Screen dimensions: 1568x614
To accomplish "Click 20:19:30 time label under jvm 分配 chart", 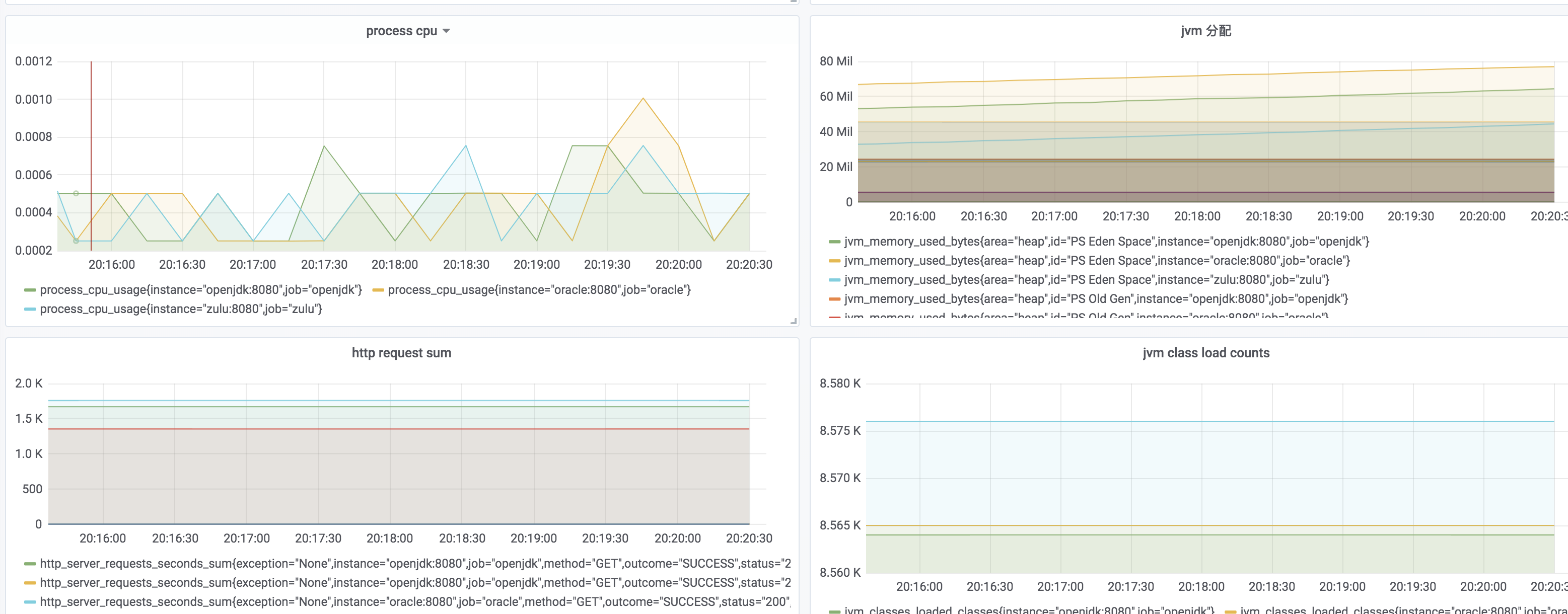I will (x=1410, y=216).
